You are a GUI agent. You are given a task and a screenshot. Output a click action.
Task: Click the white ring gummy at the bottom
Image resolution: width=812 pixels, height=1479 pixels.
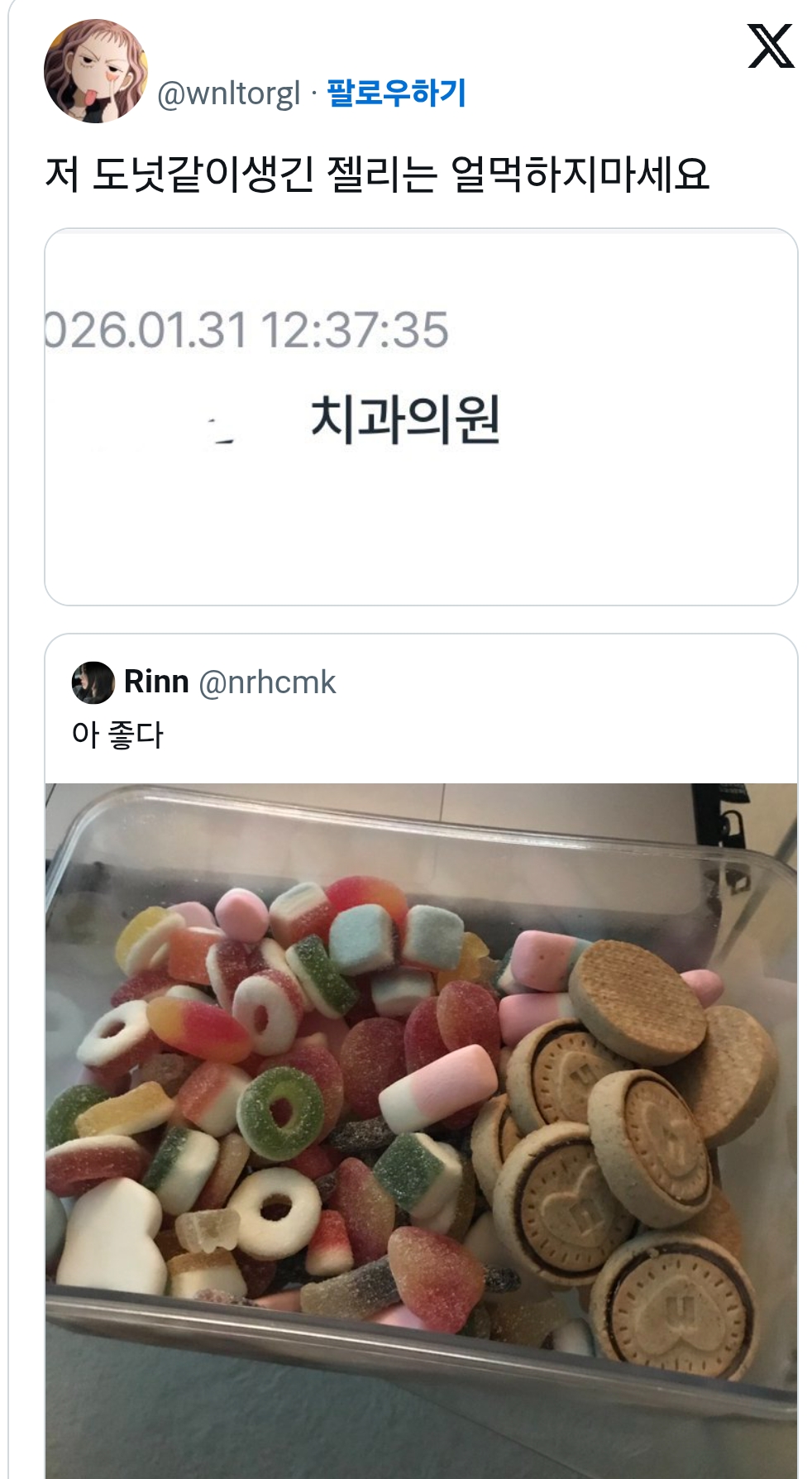[x=275, y=1209]
